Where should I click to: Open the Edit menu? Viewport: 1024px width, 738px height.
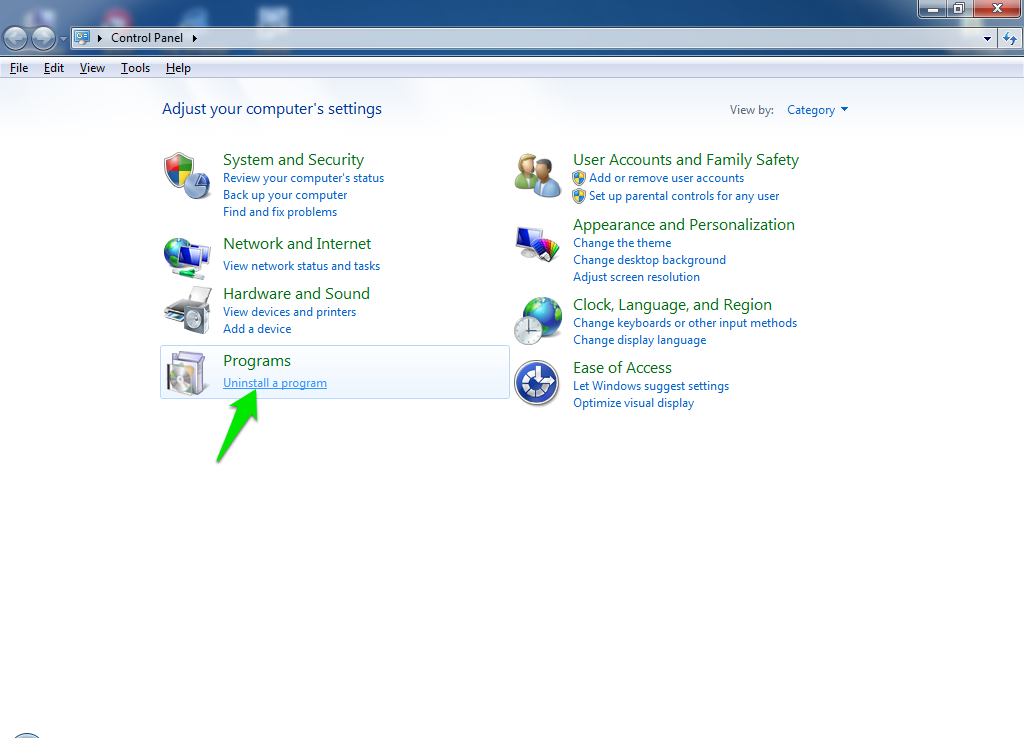click(x=54, y=68)
